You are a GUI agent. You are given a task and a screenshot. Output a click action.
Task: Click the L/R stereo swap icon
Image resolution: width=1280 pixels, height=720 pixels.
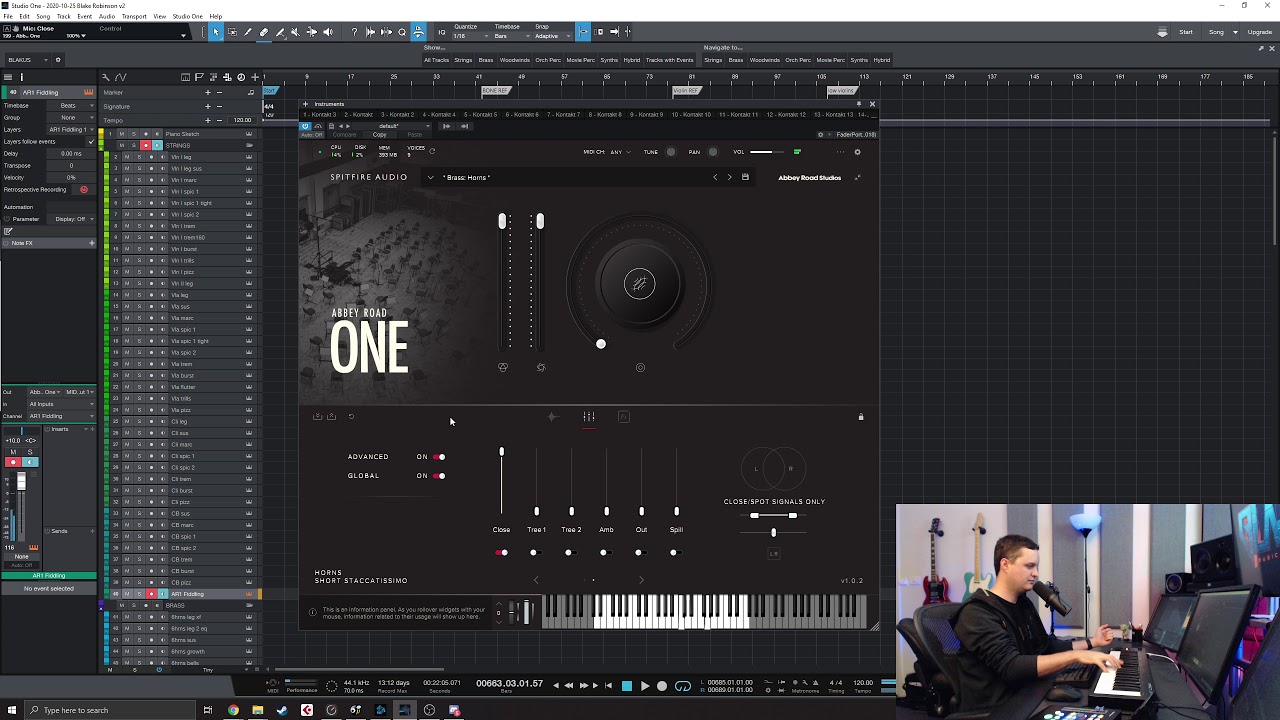coord(773,553)
